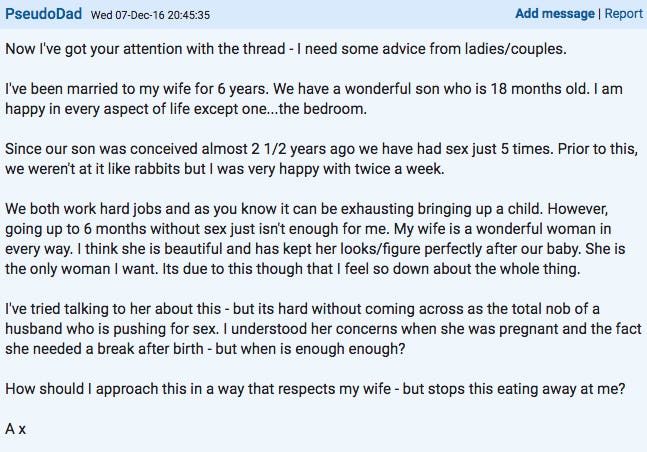647x452 pixels.
Task: Click the line starting "We both work hard jobs"
Action: click(307, 209)
